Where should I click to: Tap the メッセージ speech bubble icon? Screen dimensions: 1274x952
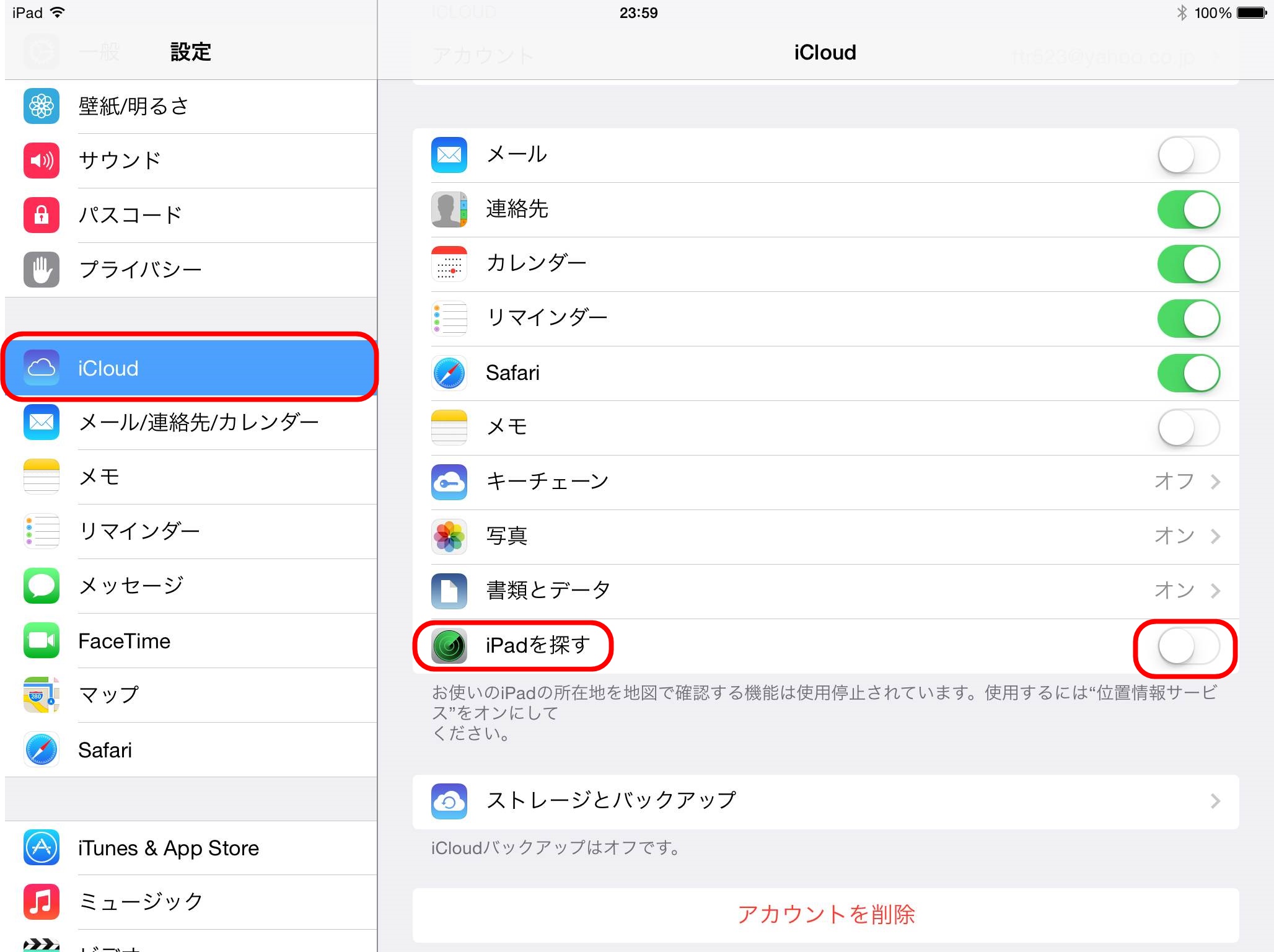42,586
